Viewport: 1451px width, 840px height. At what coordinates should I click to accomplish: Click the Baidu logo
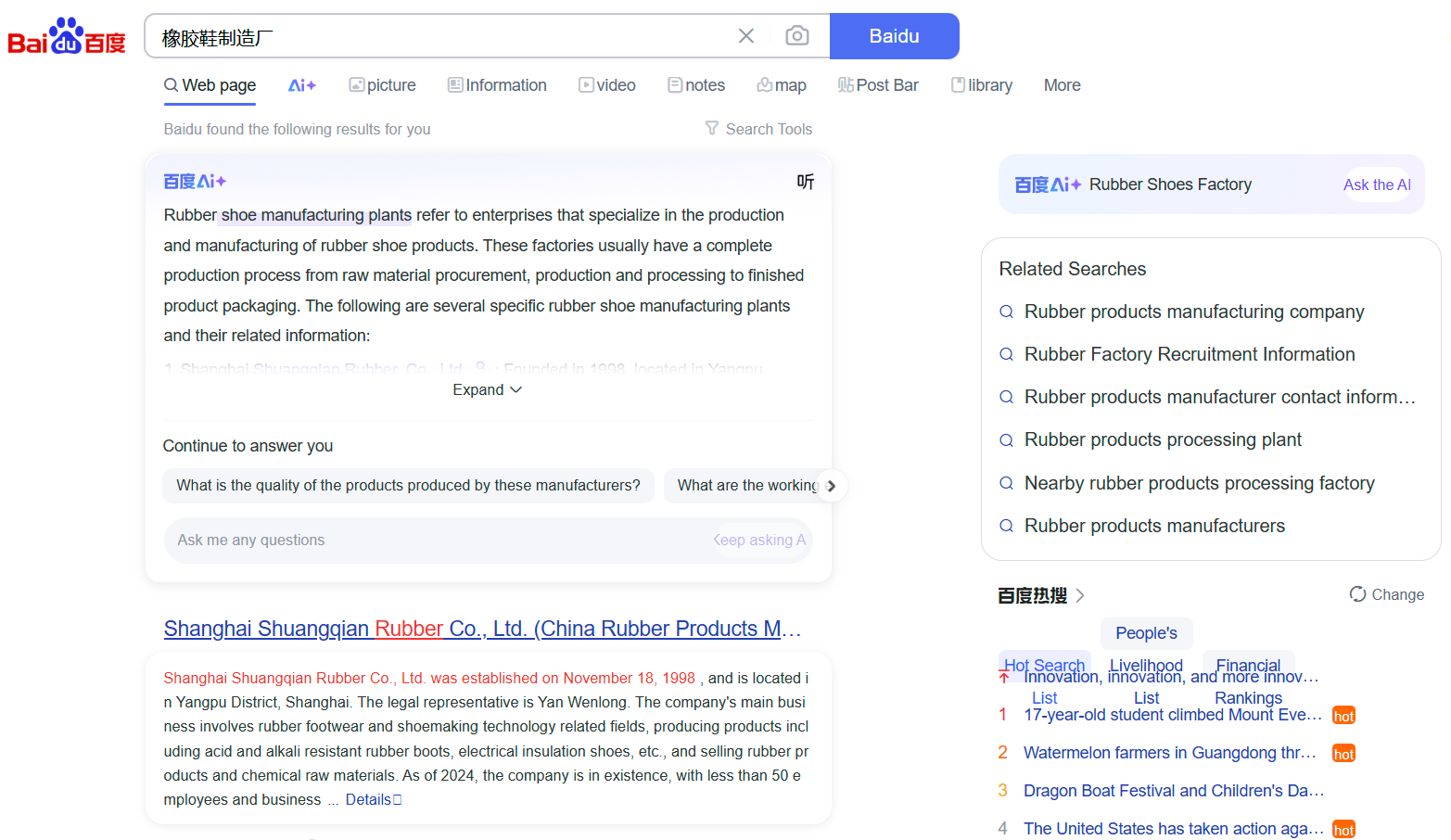click(66, 37)
